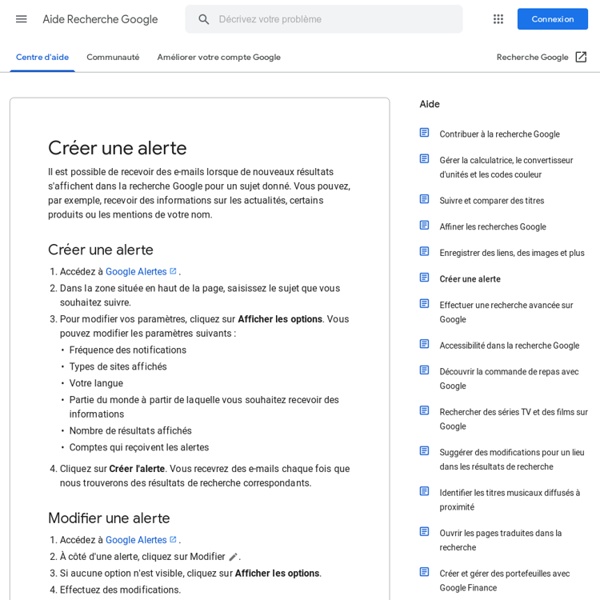
Task: Click article icon beside Ouvrir les pages traduites
Action: (424, 532)
